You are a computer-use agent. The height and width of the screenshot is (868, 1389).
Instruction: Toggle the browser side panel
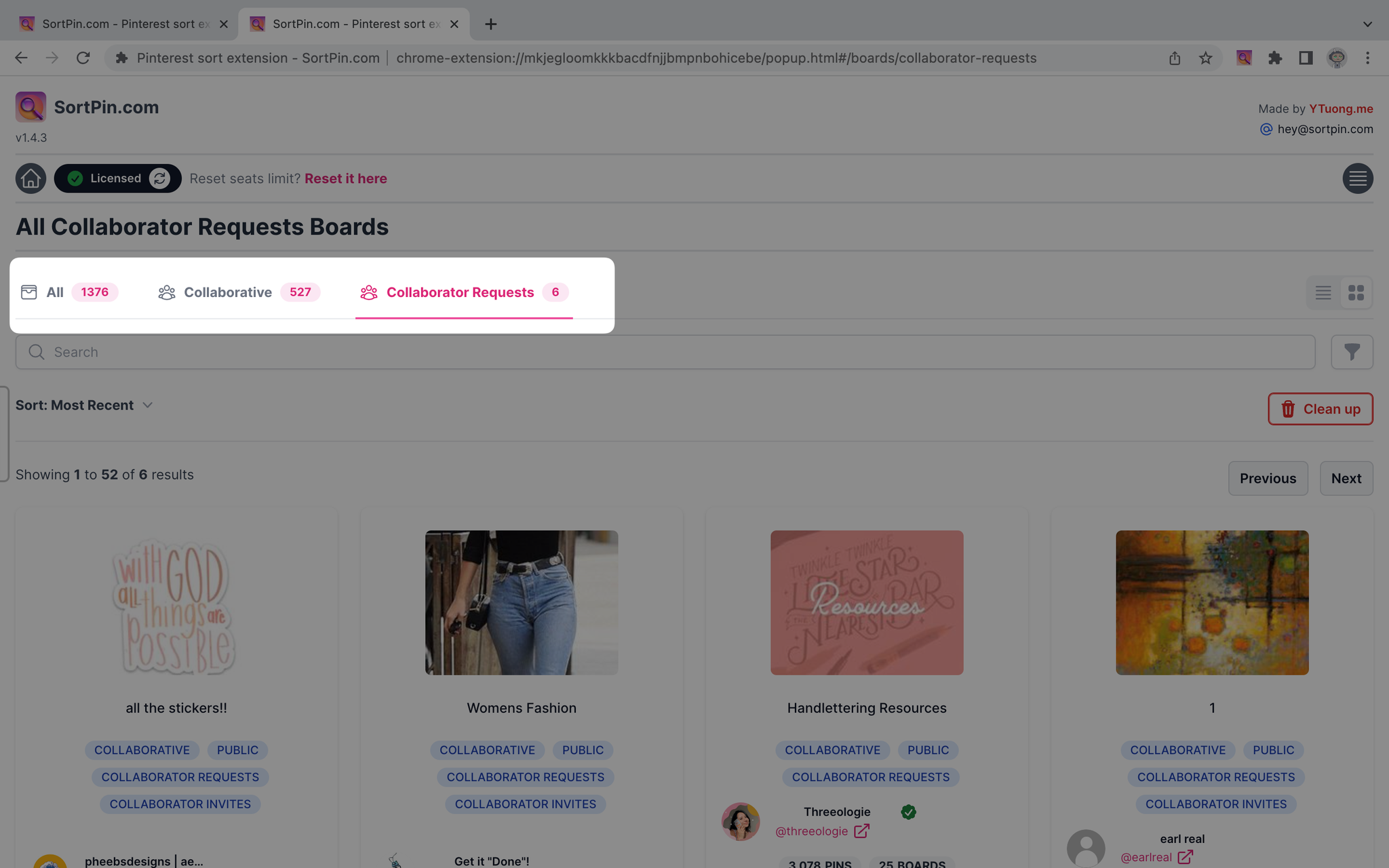[x=1306, y=58]
